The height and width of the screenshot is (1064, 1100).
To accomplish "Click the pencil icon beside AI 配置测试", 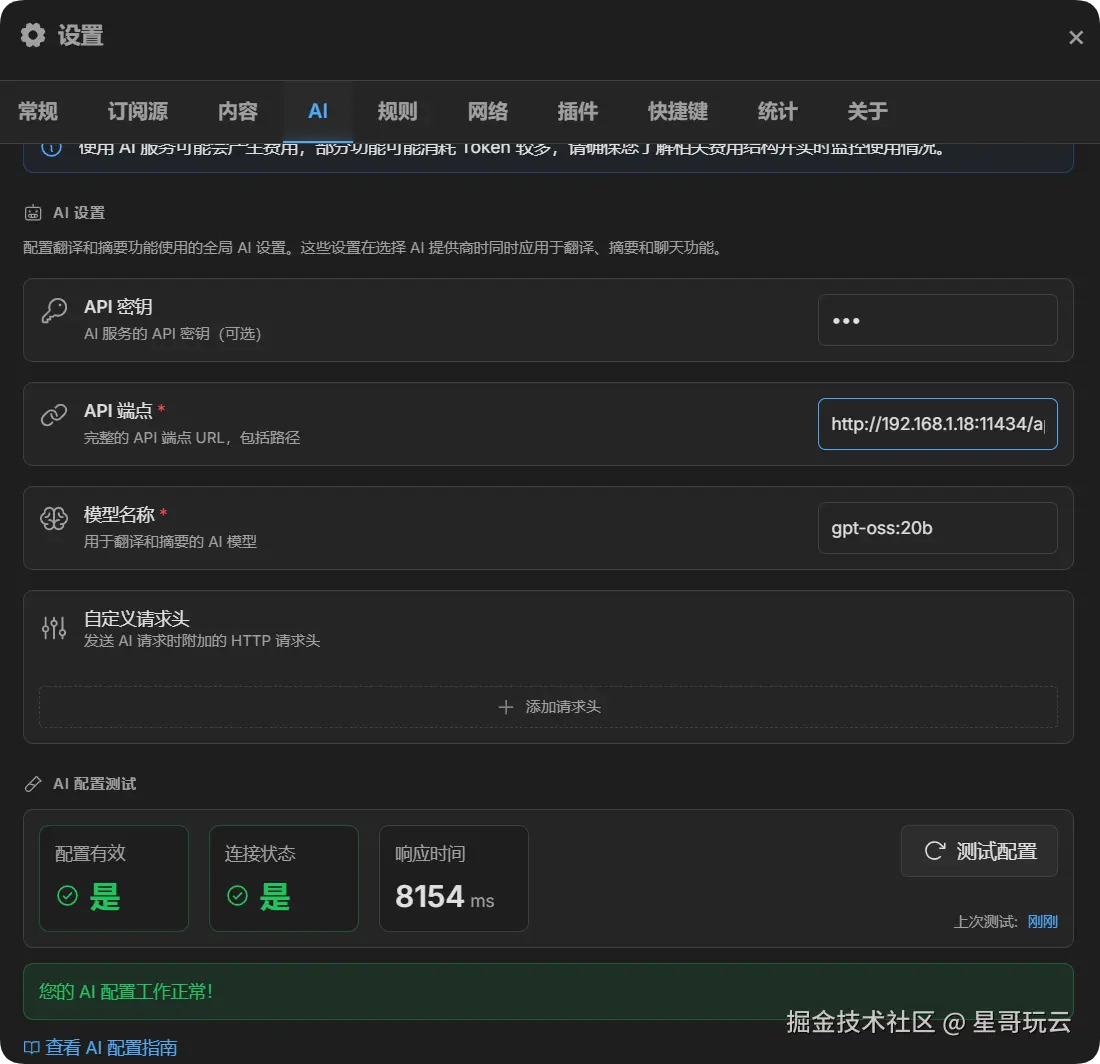I will click(33, 783).
